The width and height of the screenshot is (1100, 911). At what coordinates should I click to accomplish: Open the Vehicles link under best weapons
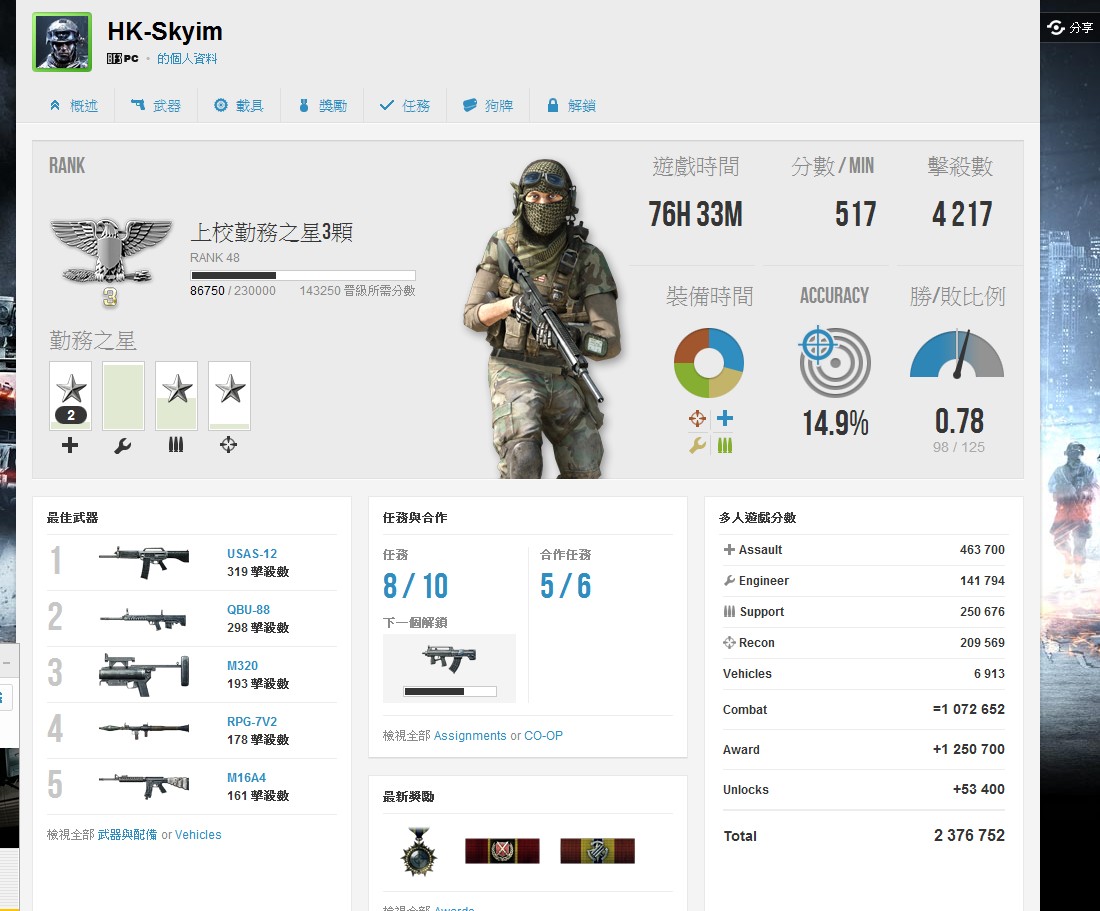pyautogui.click(x=198, y=835)
